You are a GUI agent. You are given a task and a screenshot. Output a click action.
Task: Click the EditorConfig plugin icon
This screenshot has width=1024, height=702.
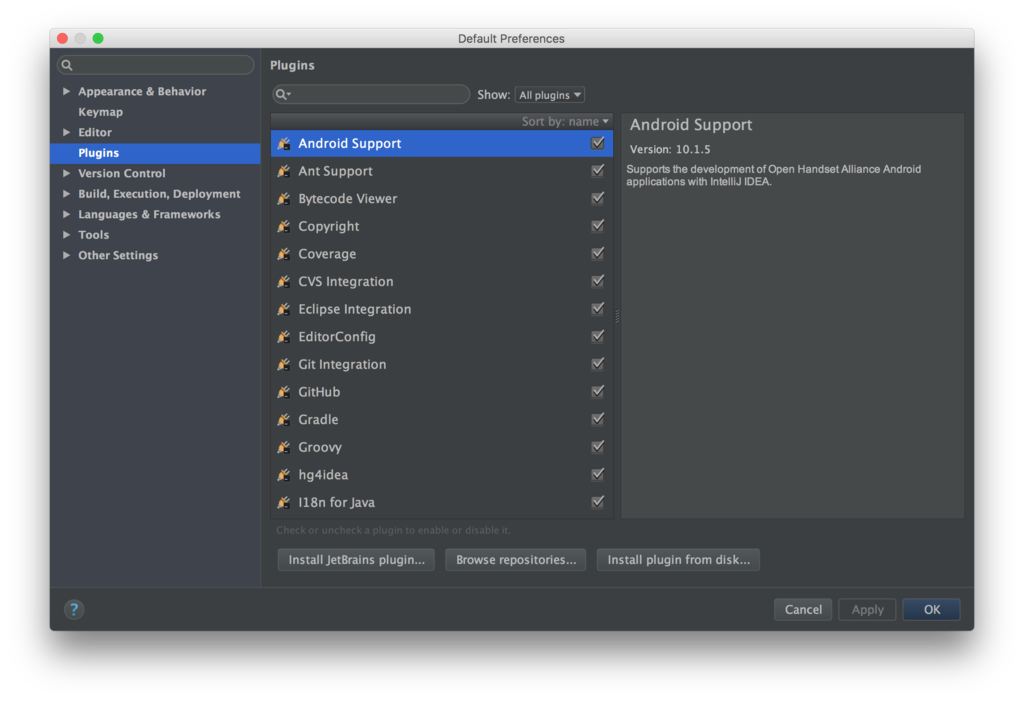coord(284,337)
